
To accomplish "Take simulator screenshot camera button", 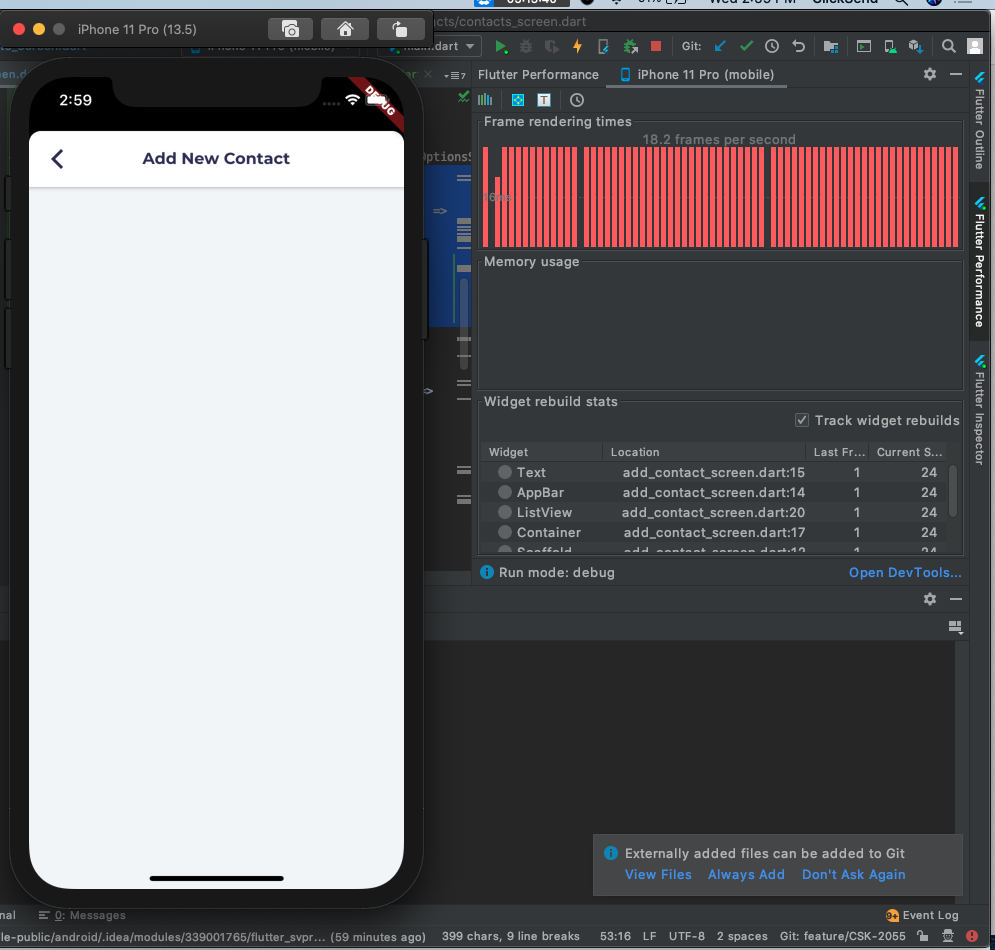I will click(290, 29).
